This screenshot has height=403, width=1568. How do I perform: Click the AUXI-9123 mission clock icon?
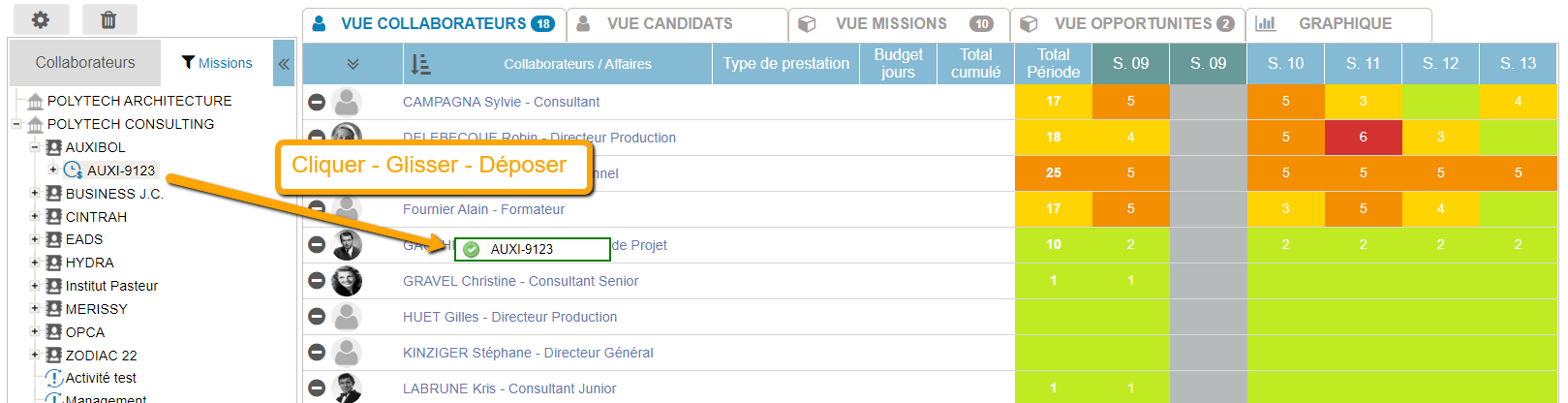coord(73,170)
